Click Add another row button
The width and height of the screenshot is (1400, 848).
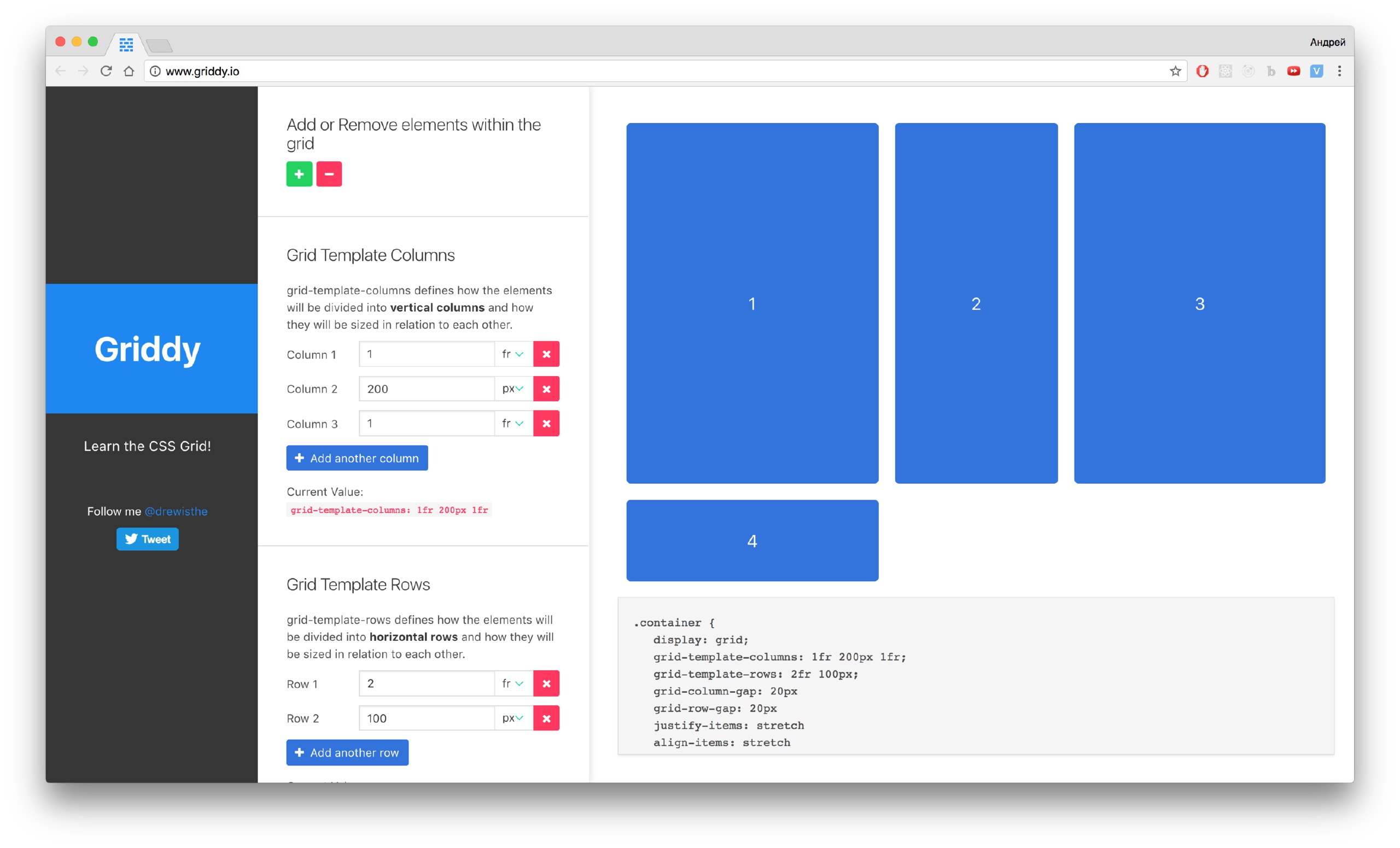click(x=347, y=752)
